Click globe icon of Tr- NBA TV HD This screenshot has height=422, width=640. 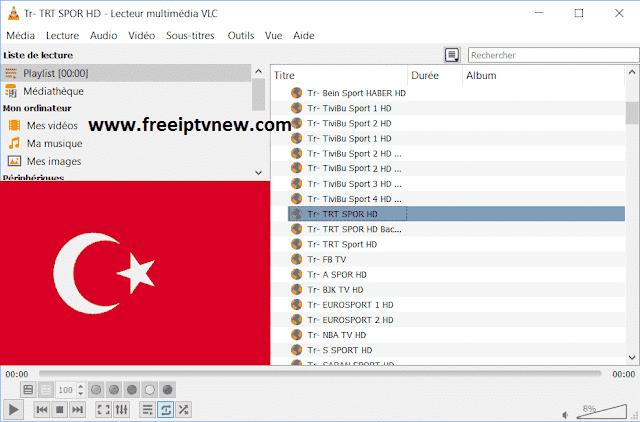[x=296, y=335]
